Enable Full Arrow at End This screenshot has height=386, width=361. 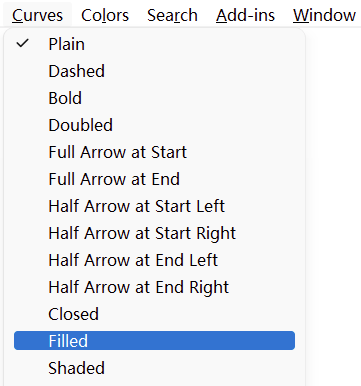tap(154, 179)
